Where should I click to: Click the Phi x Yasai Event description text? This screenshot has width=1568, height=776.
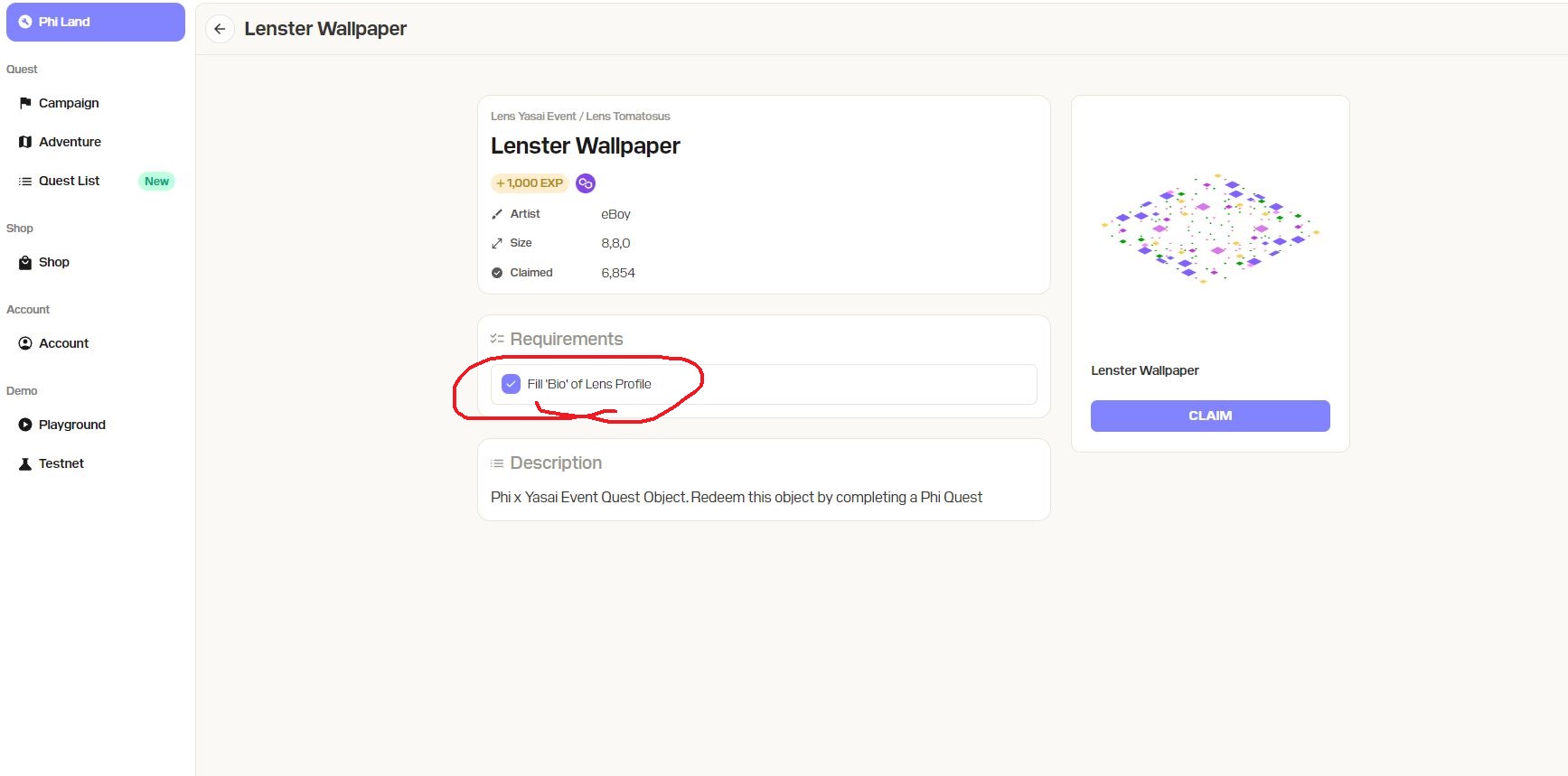737,497
